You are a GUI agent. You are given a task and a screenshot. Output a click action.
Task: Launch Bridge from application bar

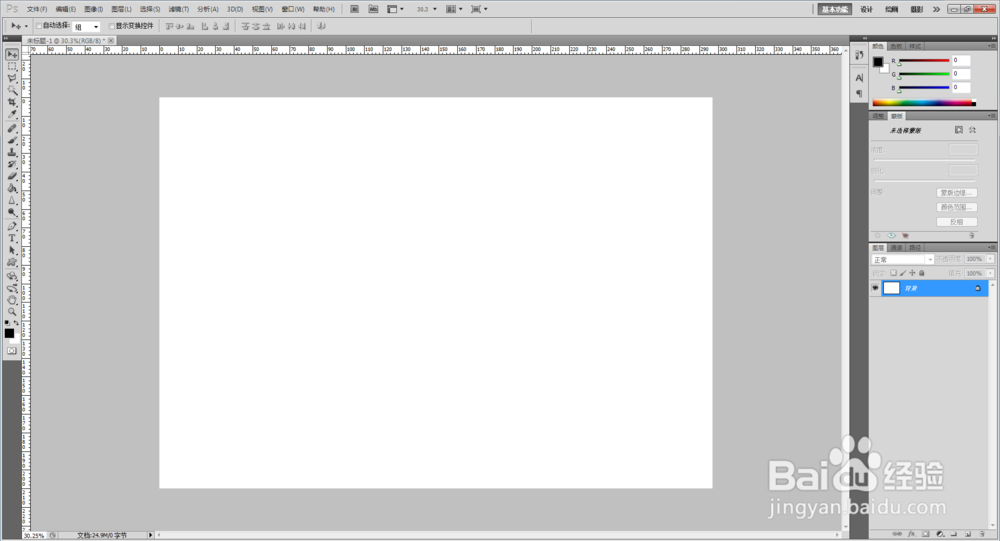pyautogui.click(x=355, y=9)
